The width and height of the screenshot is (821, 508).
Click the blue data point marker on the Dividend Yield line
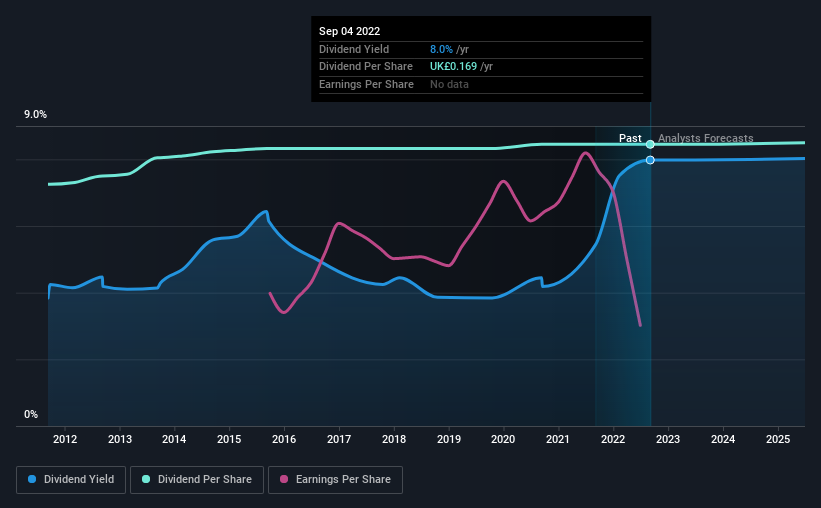650,160
